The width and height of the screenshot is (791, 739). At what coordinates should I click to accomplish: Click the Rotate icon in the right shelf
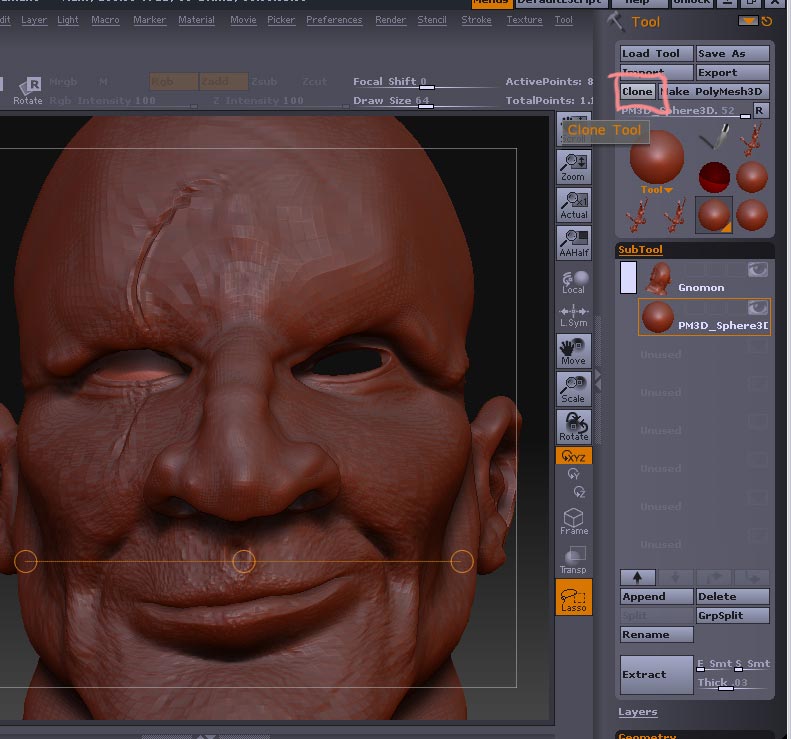(574, 426)
